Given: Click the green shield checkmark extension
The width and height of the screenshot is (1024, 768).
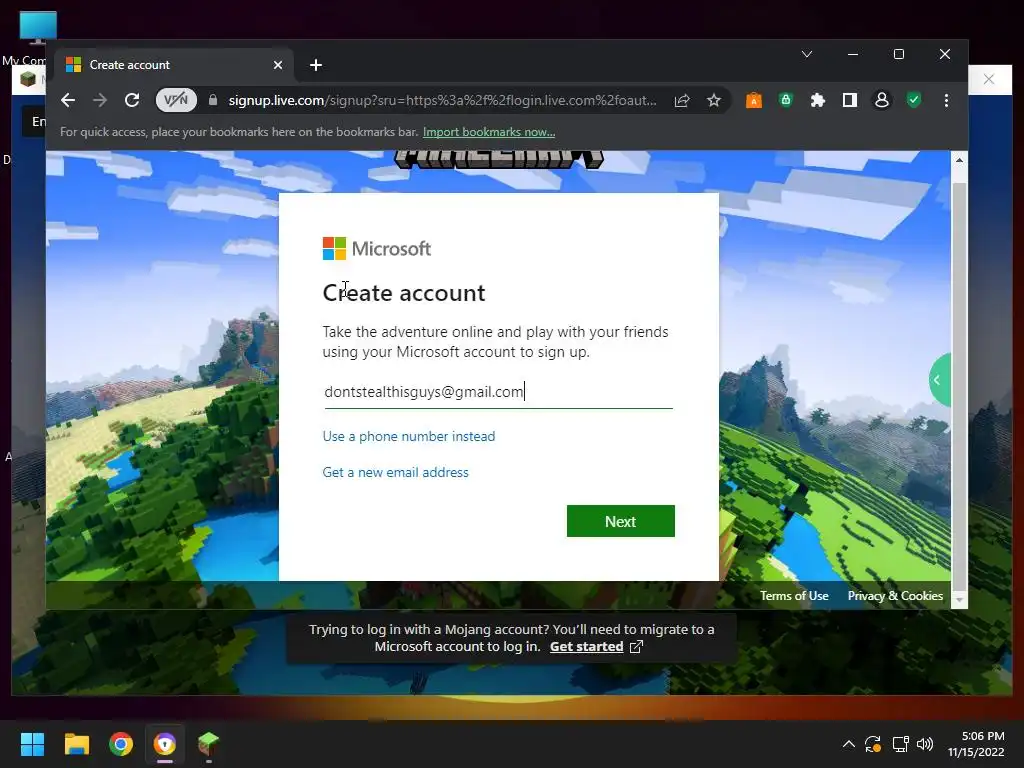Looking at the screenshot, I should (914, 100).
